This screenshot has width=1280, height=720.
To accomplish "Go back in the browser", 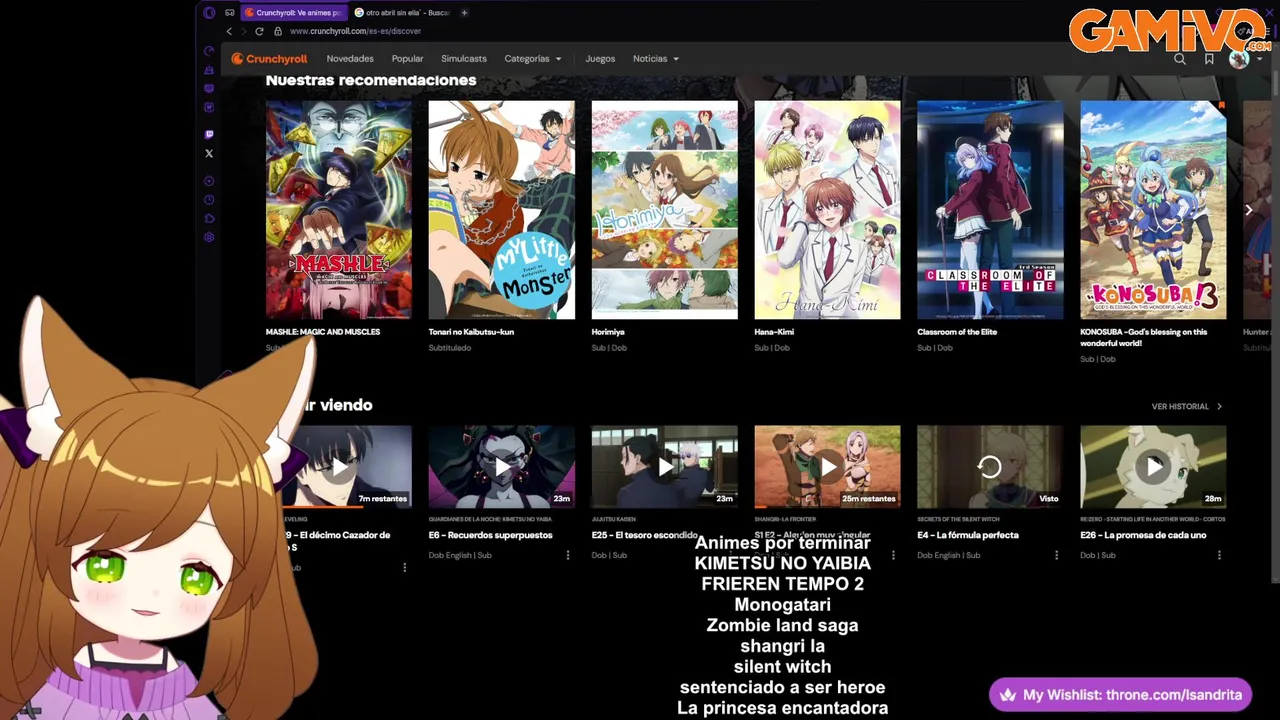I will (x=229, y=31).
